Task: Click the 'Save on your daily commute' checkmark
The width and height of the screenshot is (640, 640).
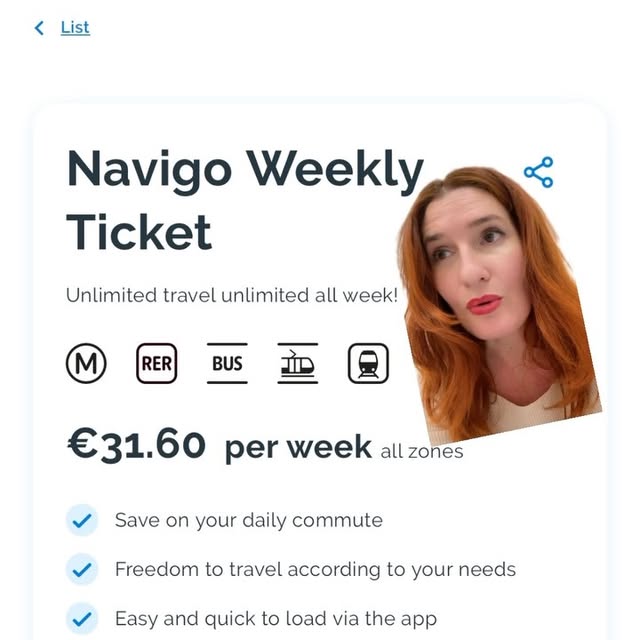Action: tap(82, 520)
